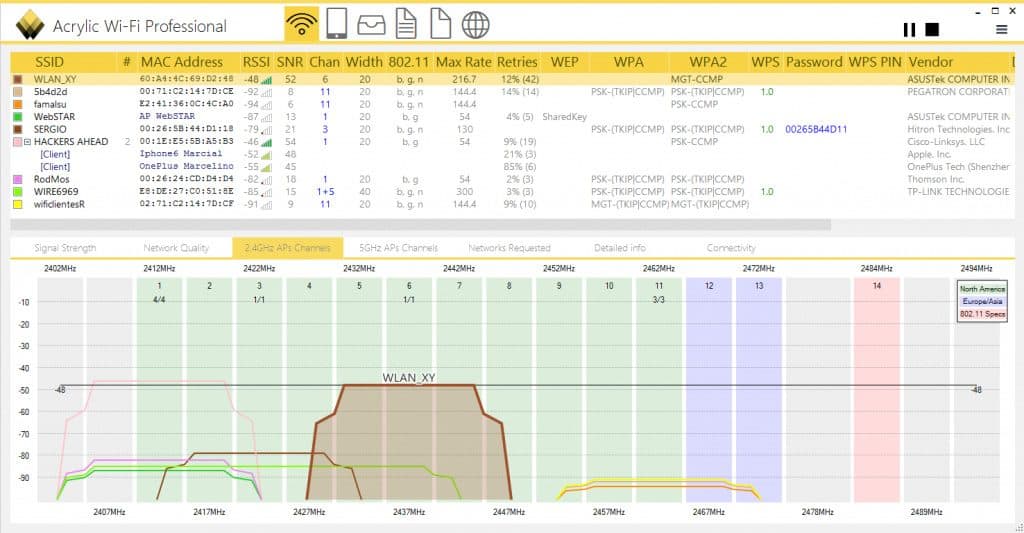Select the WIRE6969 network row
1024x533 pixels.
512,191
